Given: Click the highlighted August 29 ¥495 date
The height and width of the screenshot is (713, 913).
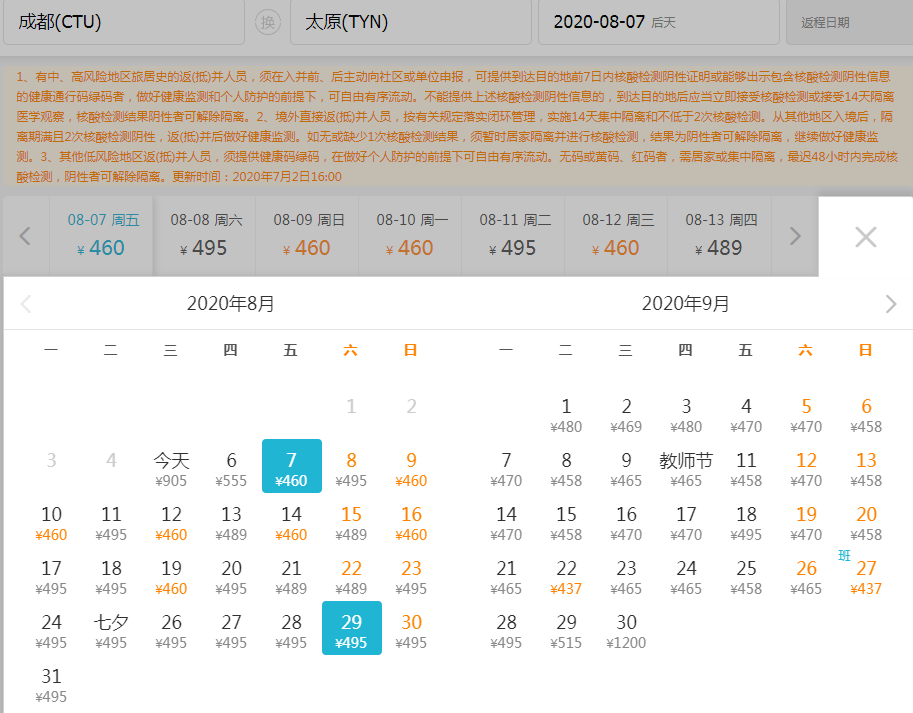Looking at the screenshot, I should coord(351,628).
